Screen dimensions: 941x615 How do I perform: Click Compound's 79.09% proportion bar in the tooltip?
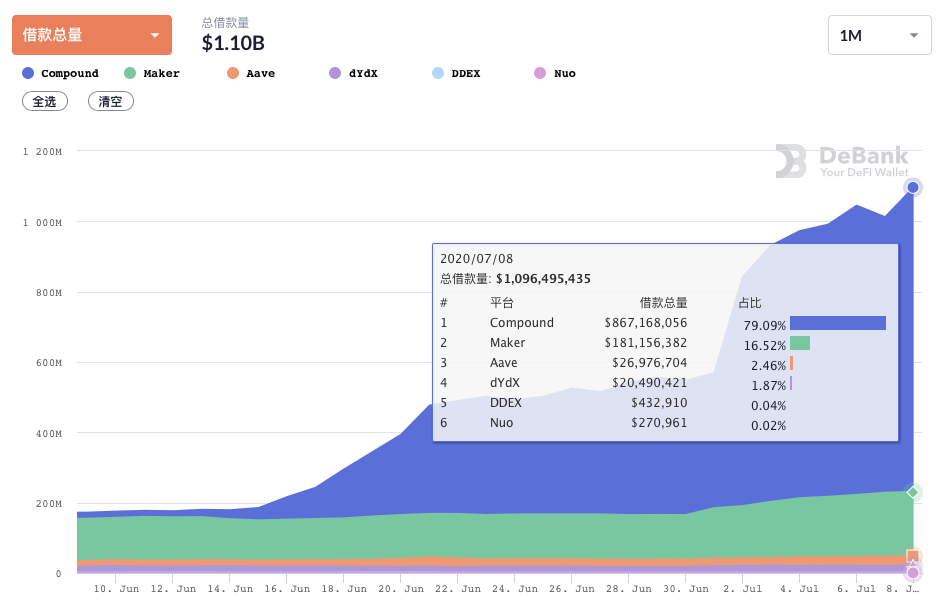837,322
